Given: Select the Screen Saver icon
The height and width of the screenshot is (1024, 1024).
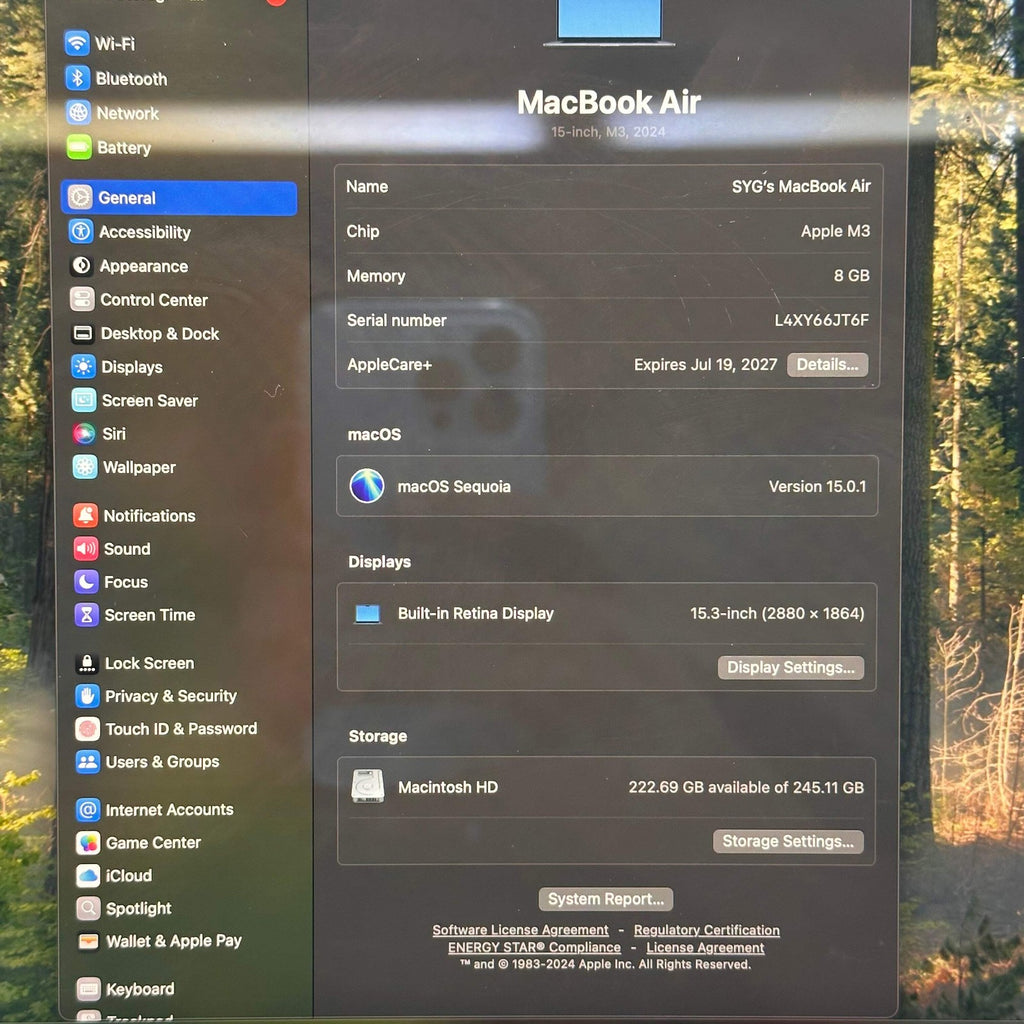Looking at the screenshot, I should click(x=84, y=400).
